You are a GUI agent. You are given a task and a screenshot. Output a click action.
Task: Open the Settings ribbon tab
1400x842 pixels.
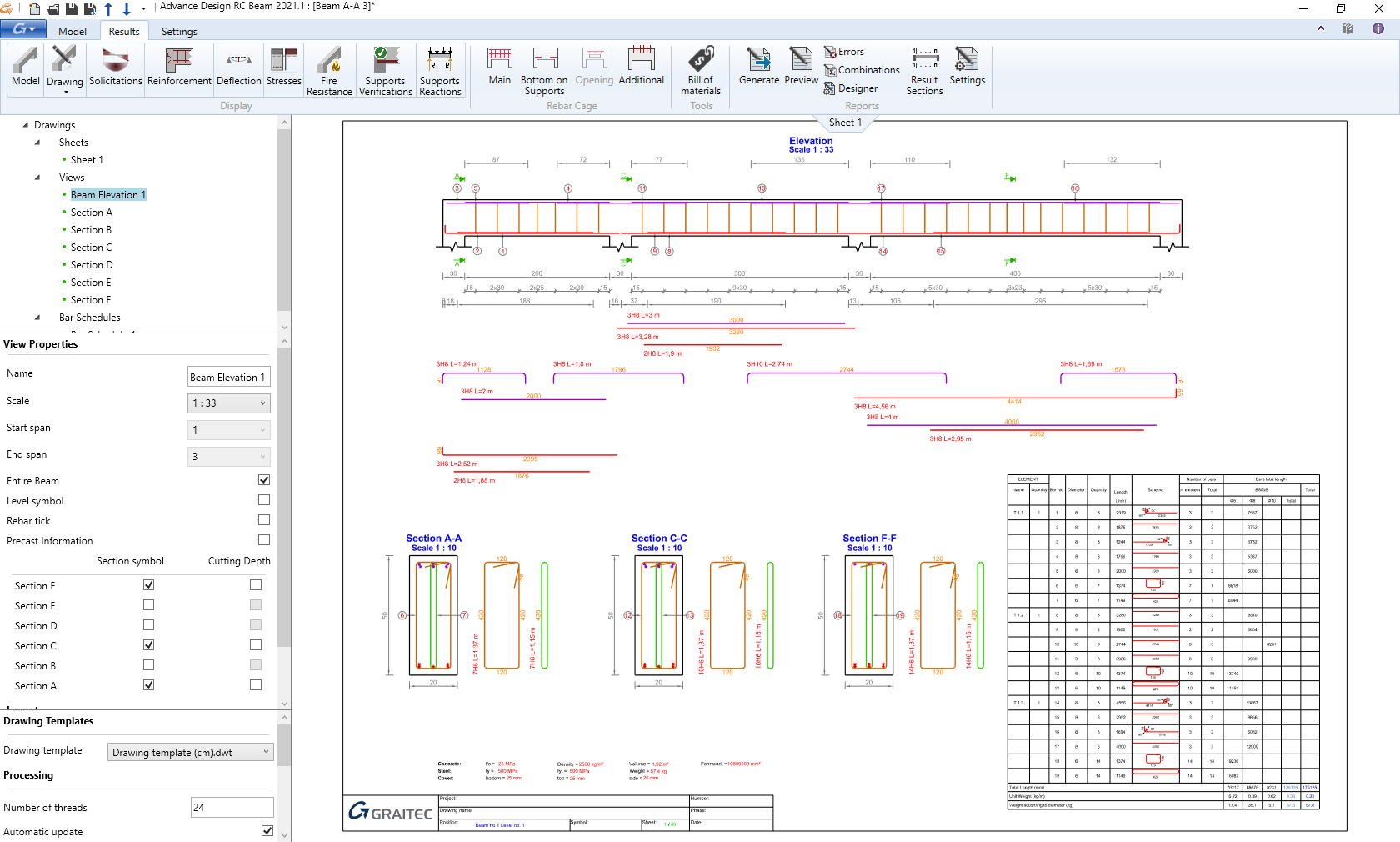179,32
